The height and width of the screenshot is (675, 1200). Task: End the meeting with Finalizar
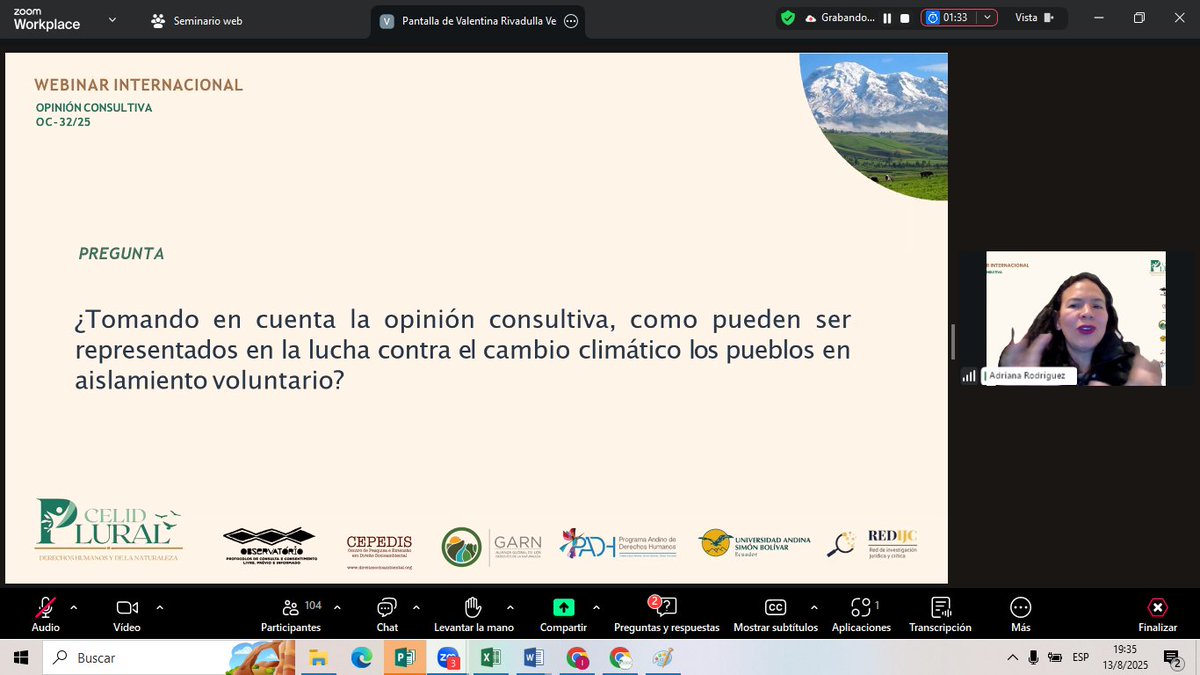tap(1157, 613)
